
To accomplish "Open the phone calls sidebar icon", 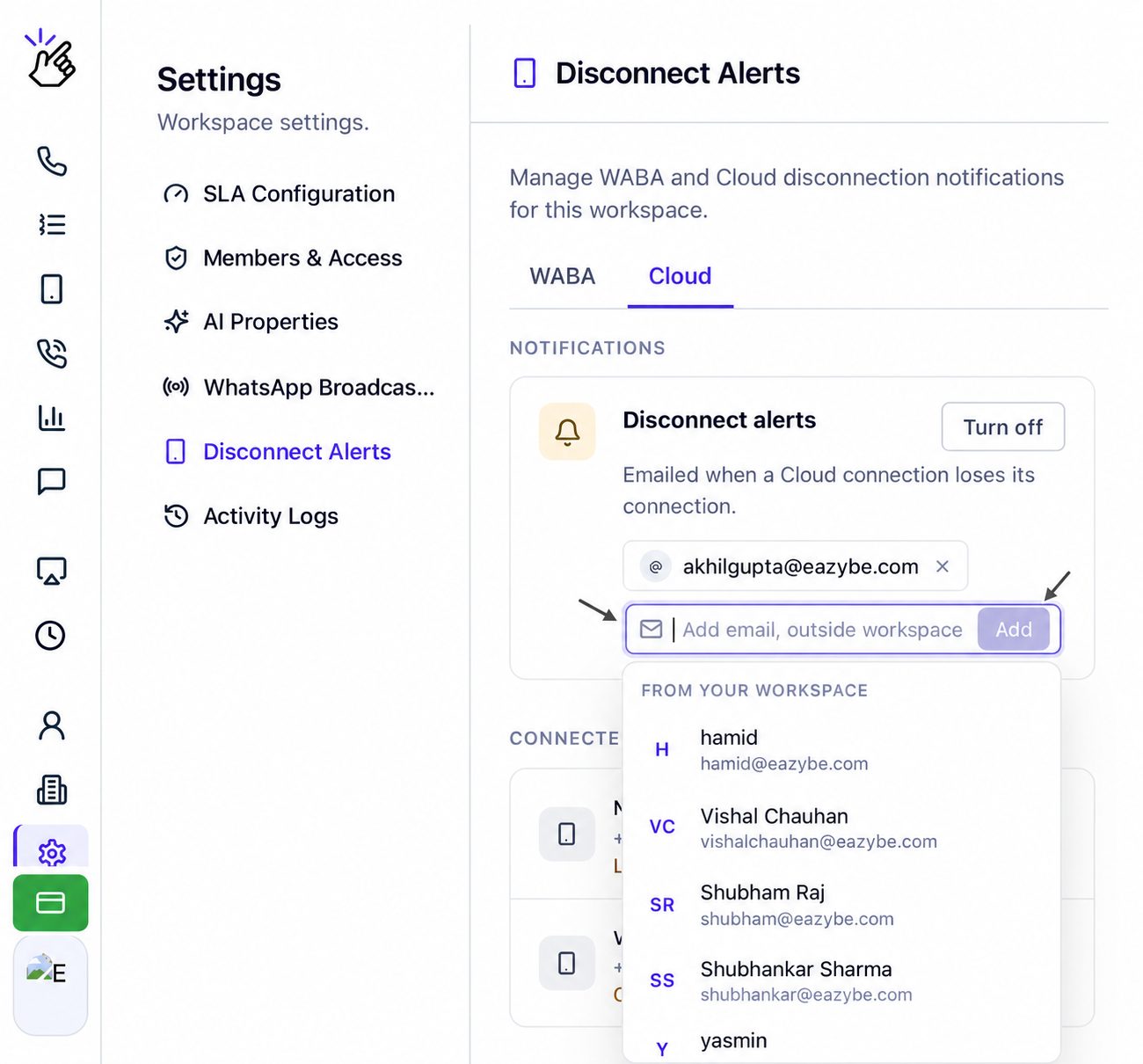I will (51, 161).
